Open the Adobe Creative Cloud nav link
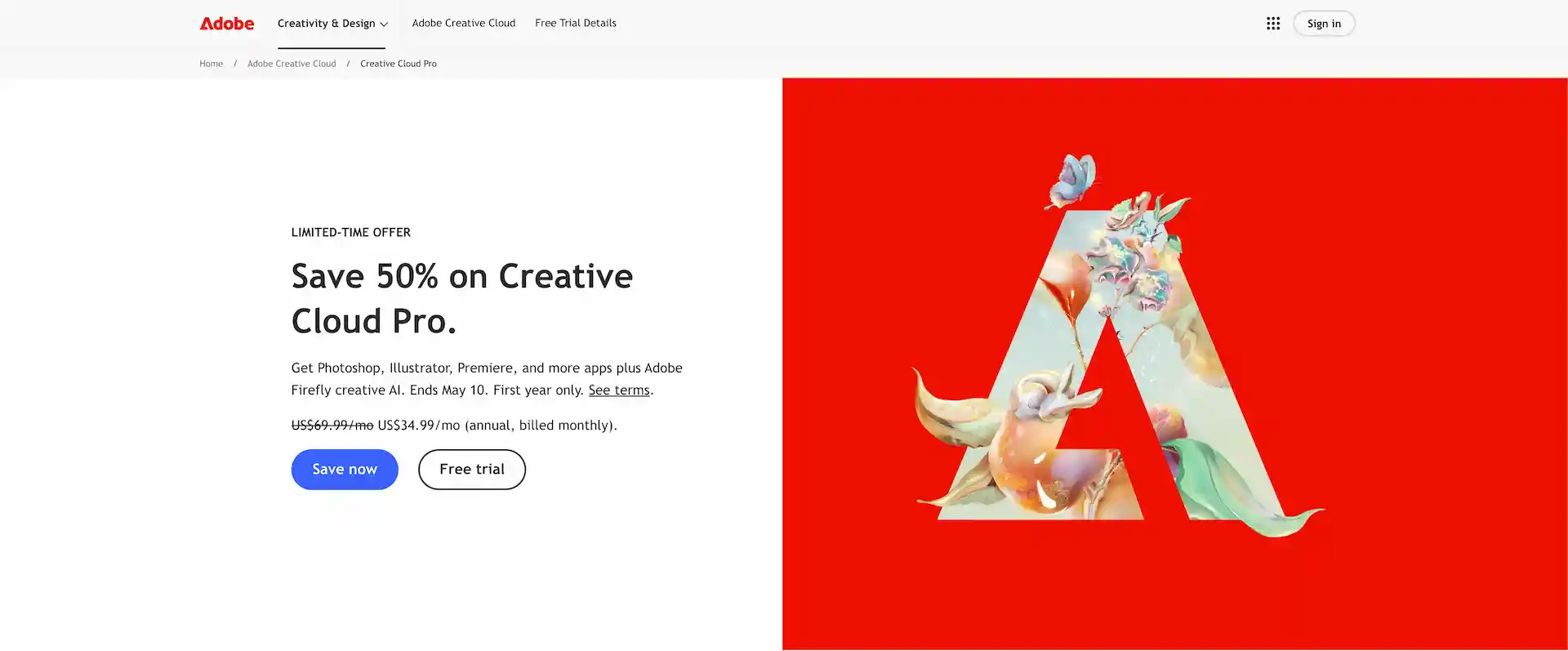 [x=464, y=23]
